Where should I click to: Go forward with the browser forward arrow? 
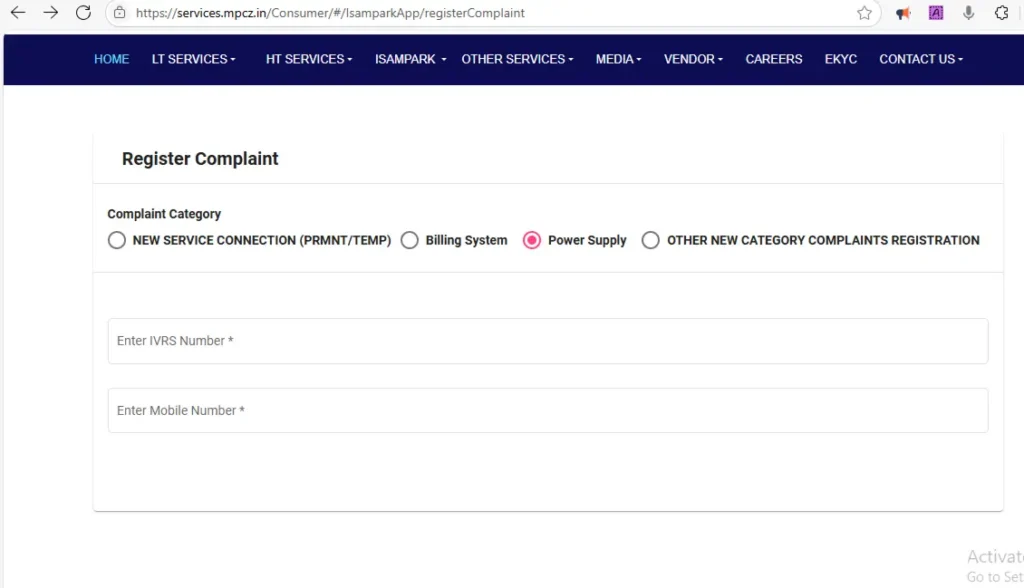[50, 12]
